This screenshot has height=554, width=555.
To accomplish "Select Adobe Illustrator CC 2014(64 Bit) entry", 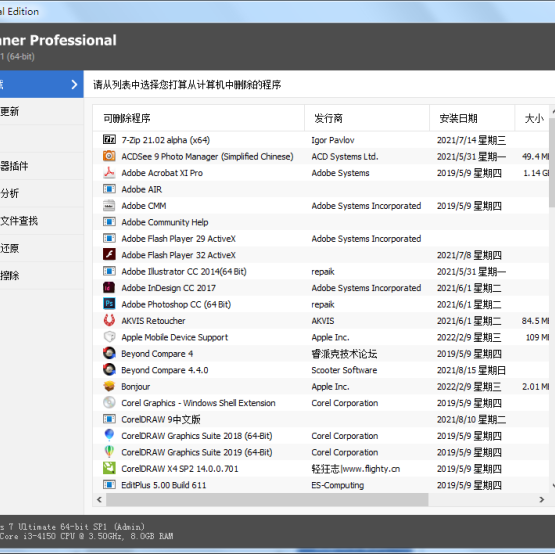I will click(184, 272).
